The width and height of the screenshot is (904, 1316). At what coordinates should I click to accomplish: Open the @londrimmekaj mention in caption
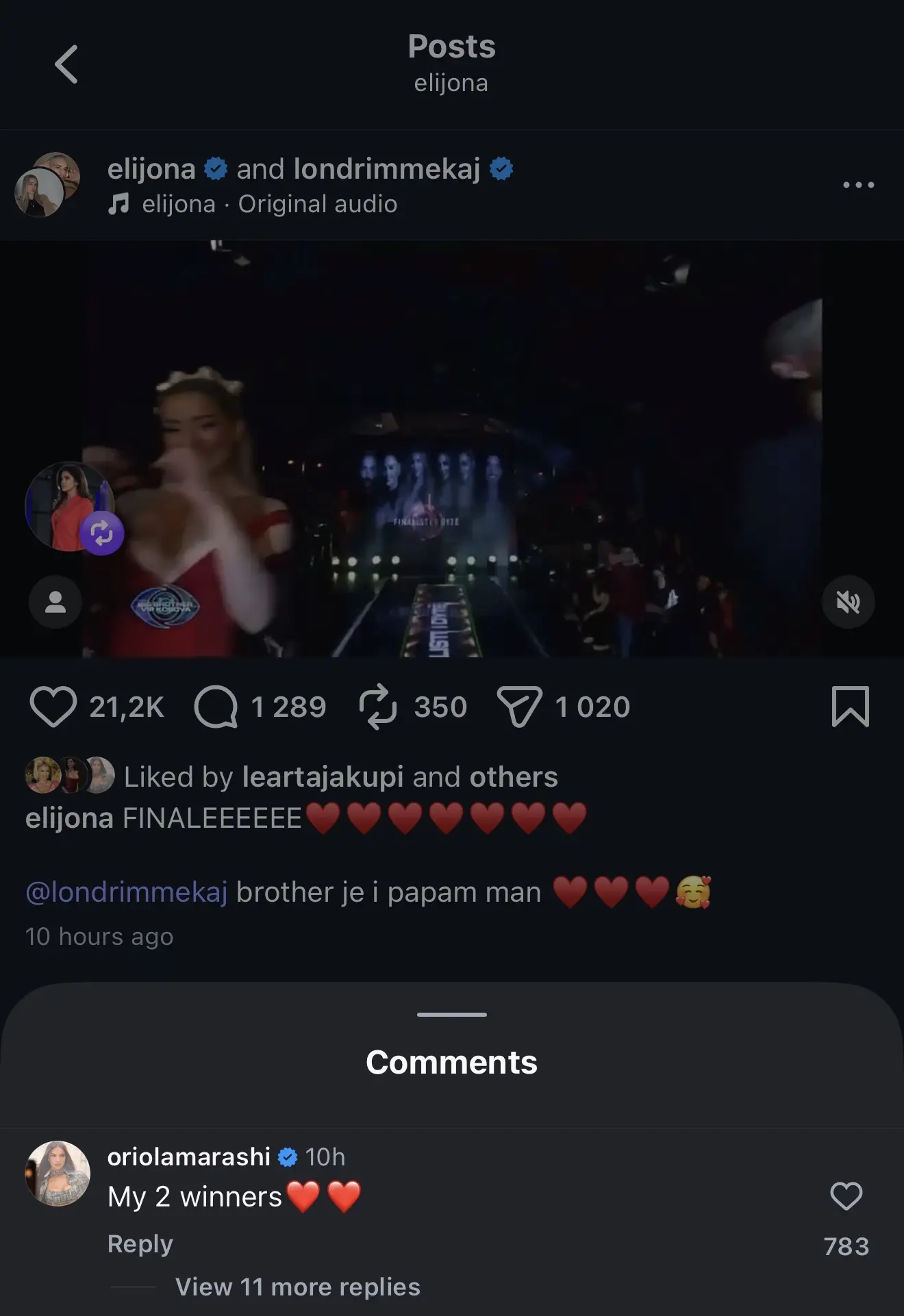click(127, 892)
